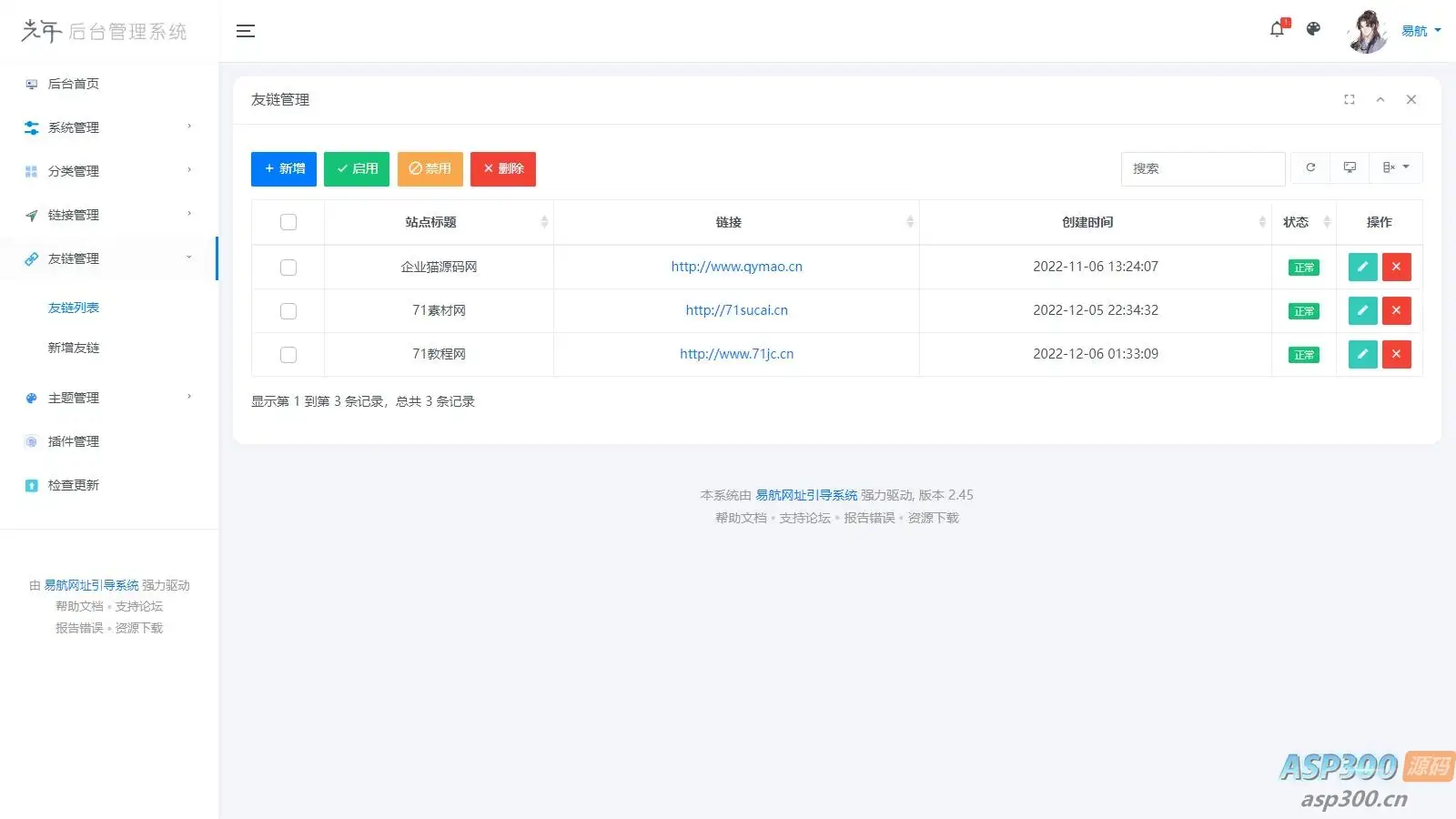This screenshot has height=819, width=1456.
Task: Open 报告错误 link in main footer
Action: pyautogui.click(x=869, y=518)
